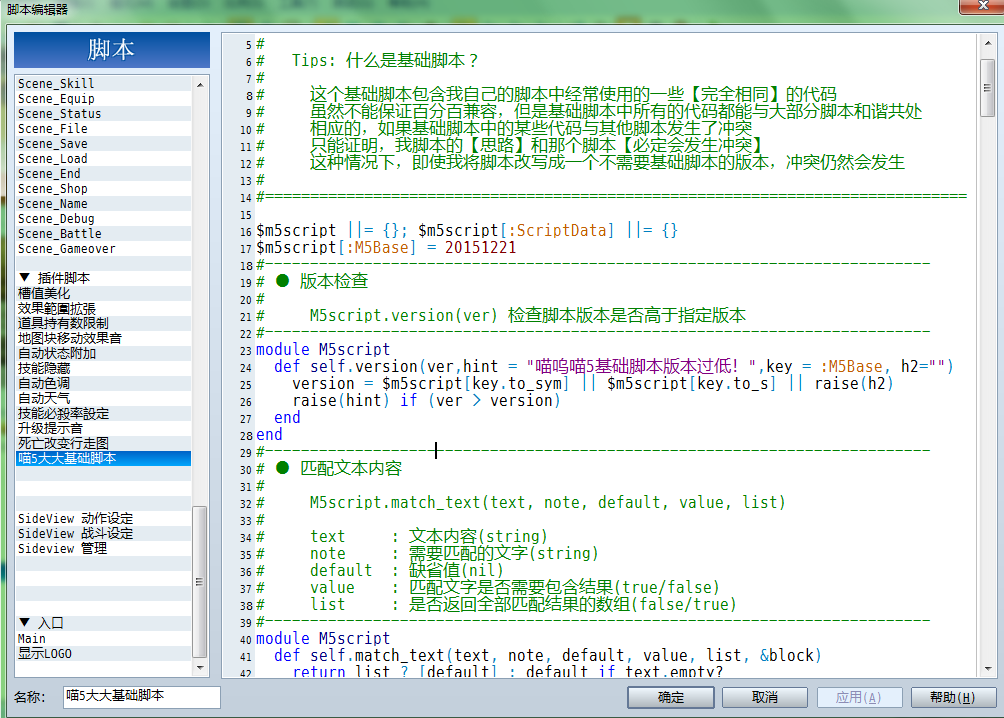The width and height of the screenshot is (1004, 718).
Task: Select the Scene_Gameover script
Action: click(103, 249)
